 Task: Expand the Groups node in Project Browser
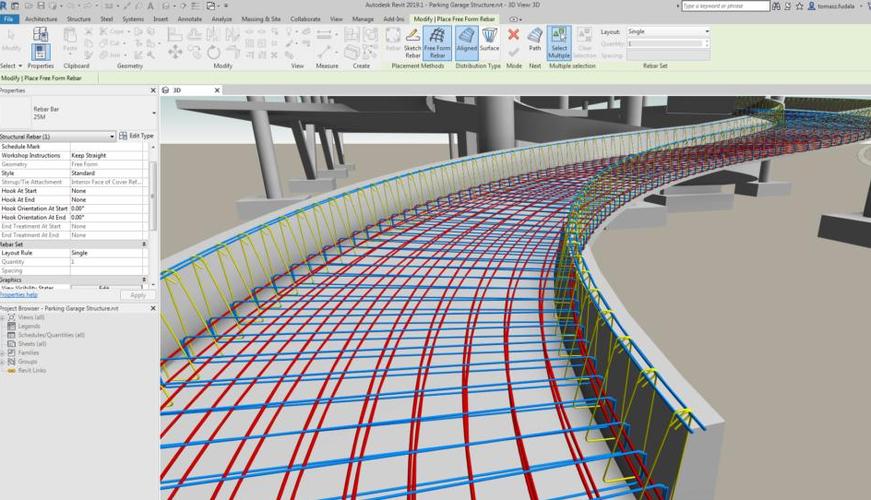pyautogui.click(x=3, y=362)
